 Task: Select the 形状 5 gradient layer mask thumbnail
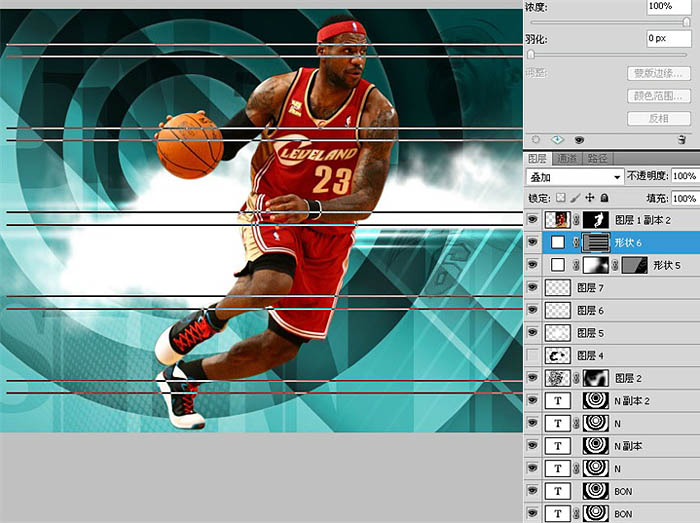click(596, 265)
